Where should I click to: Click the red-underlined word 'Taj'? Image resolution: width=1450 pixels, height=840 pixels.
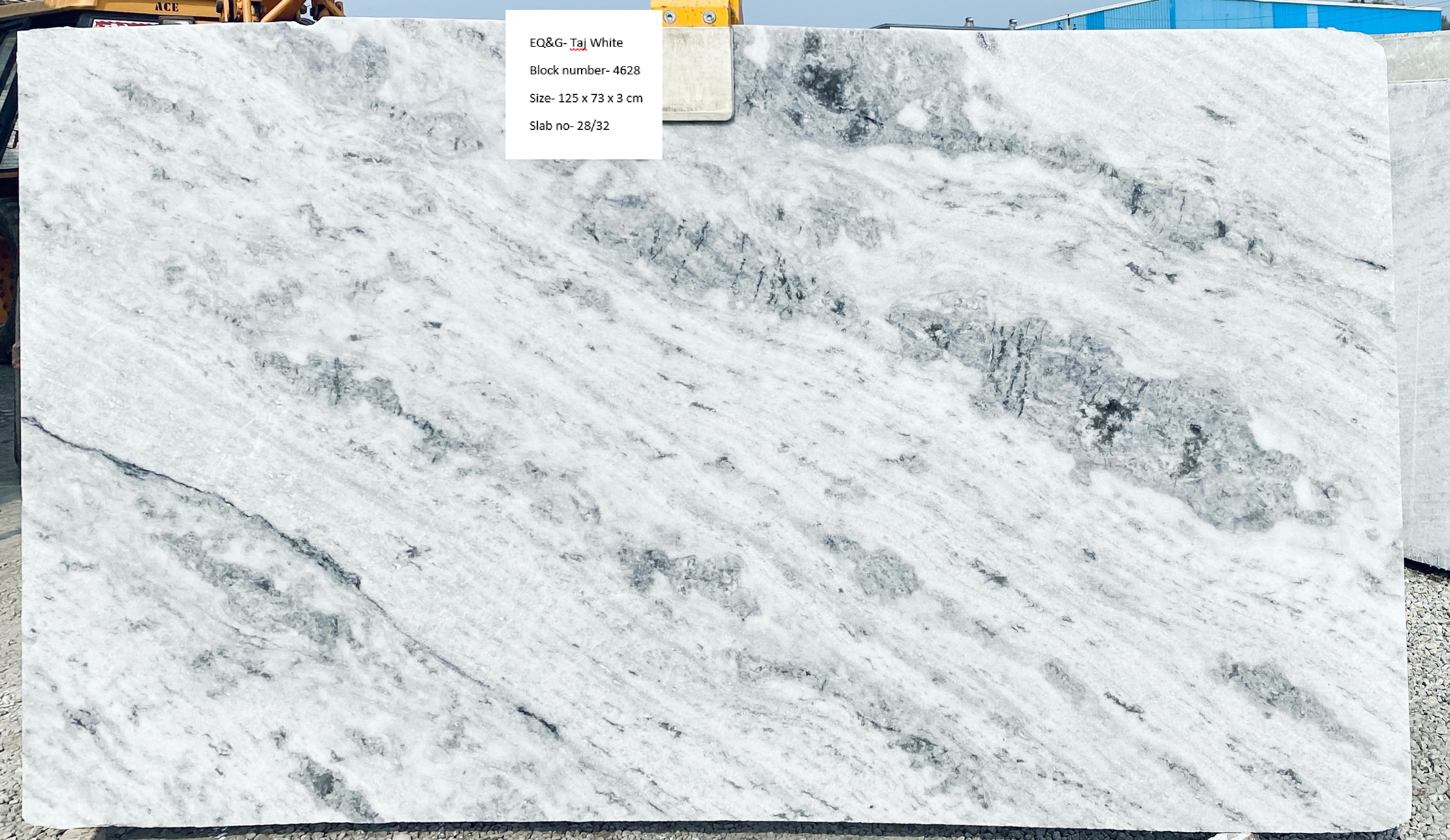coord(578,43)
